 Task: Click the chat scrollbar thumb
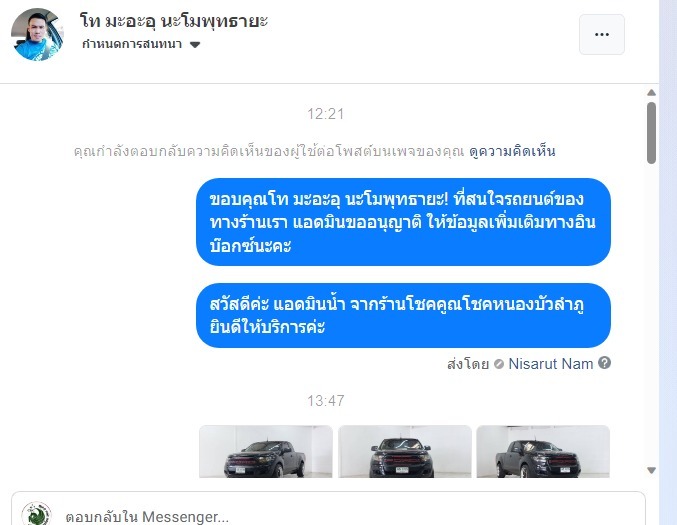[652, 133]
